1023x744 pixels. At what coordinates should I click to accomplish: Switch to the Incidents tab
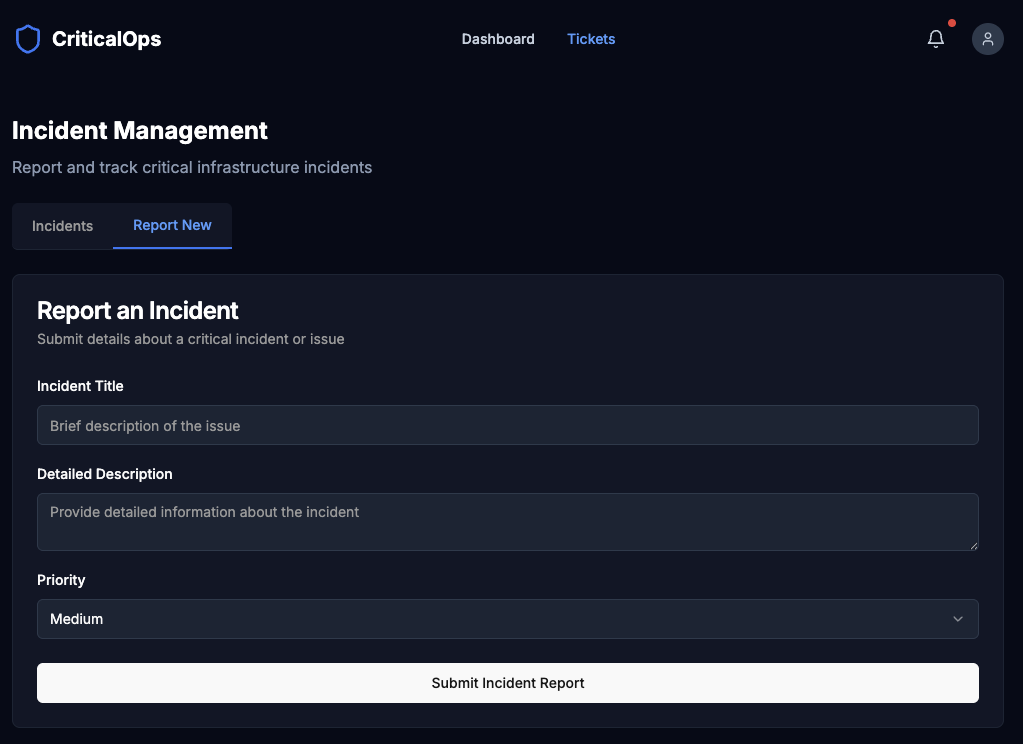63,226
